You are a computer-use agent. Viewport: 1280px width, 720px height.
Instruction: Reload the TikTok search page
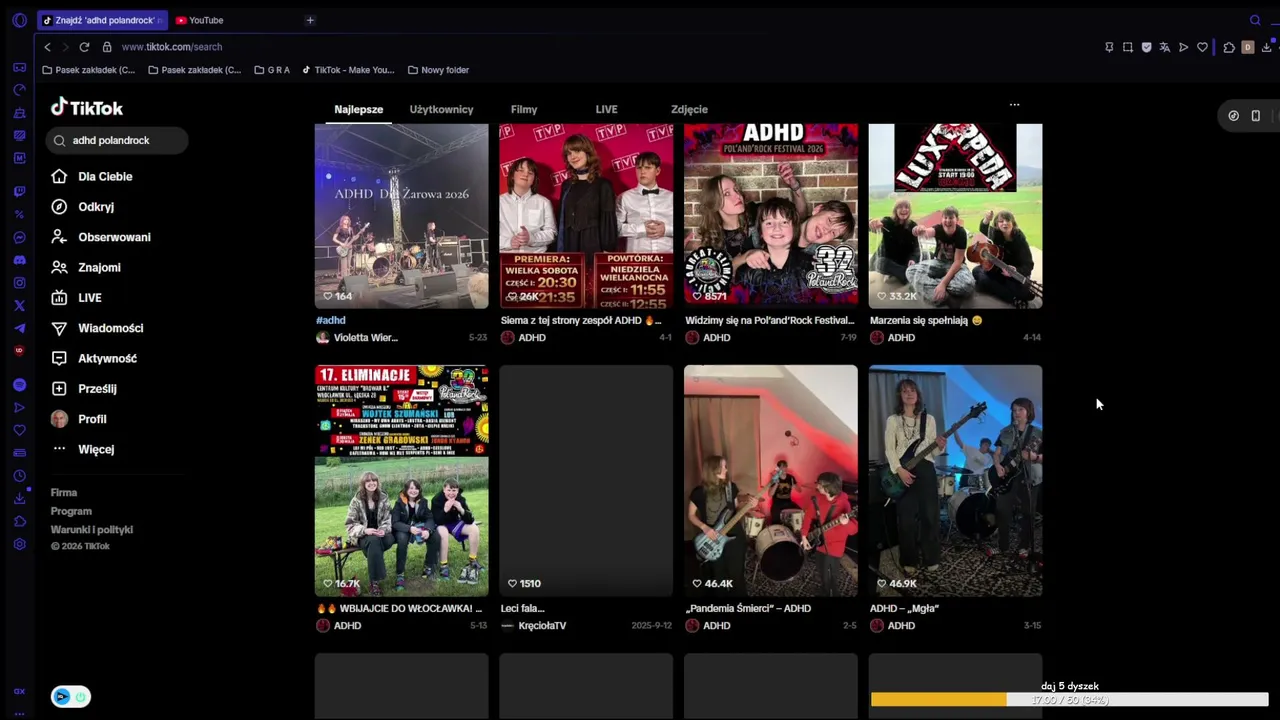point(84,47)
